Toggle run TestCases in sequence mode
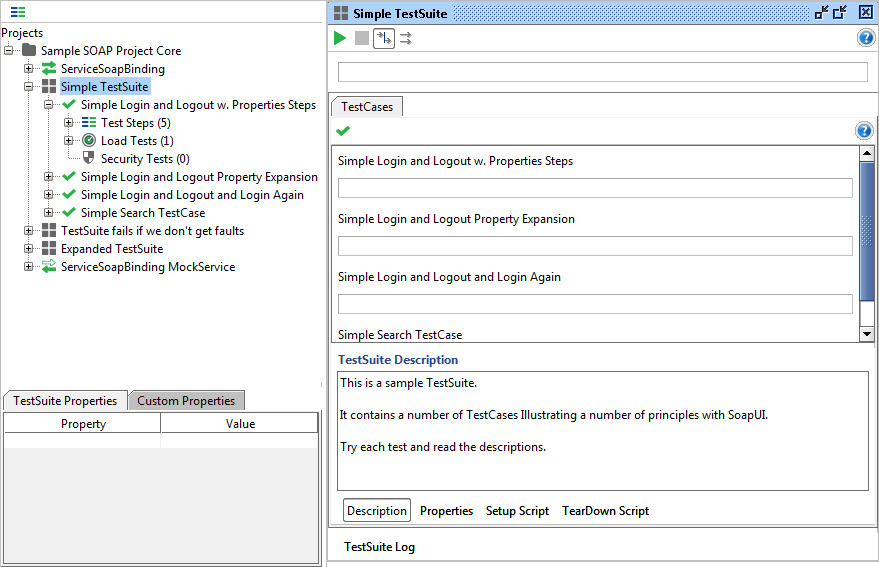 (384, 38)
